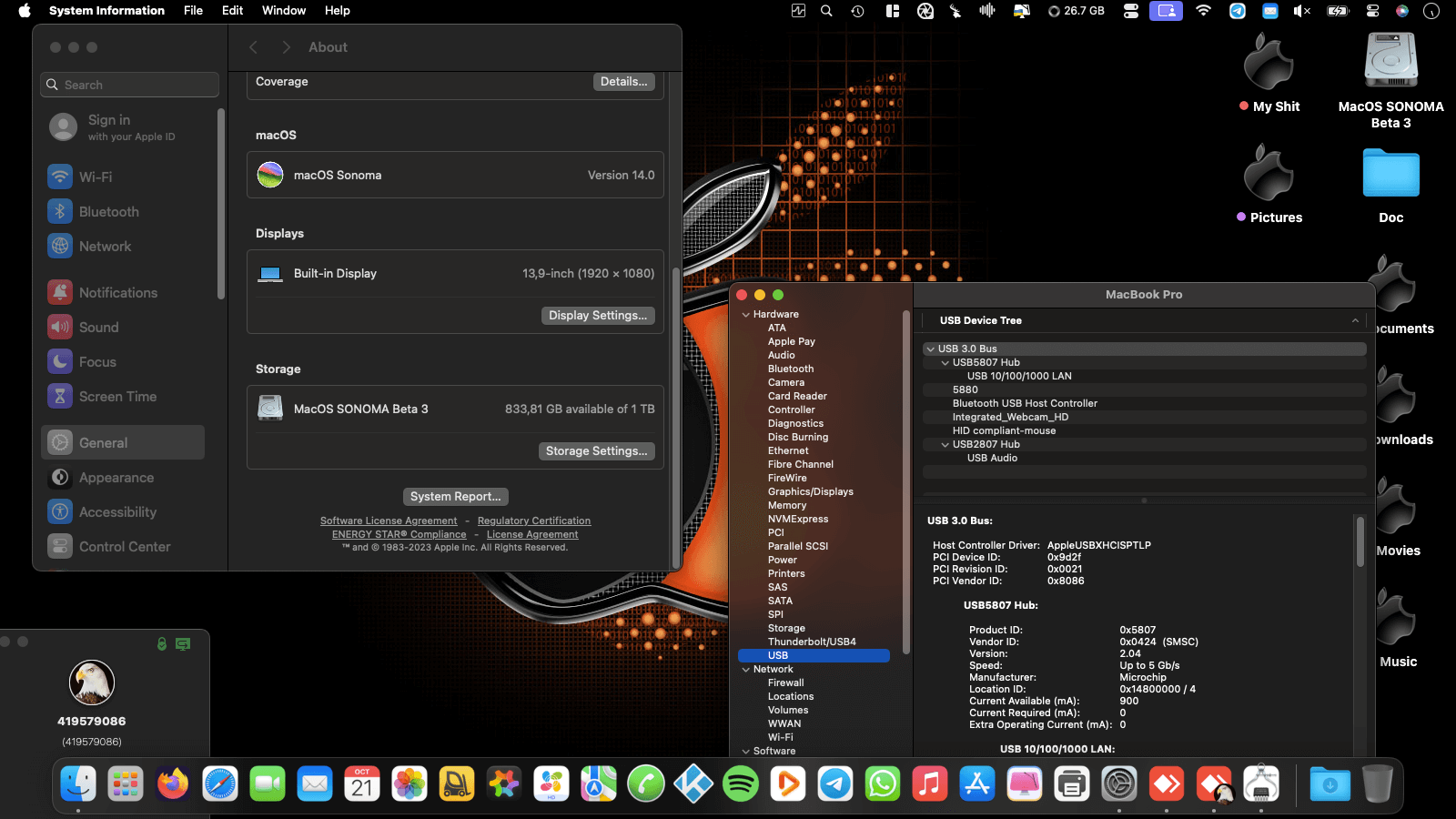Collapse the Software section in System Information
Image resolution: width=1456 pixels, height=819 pixels.
click(746, 752)
